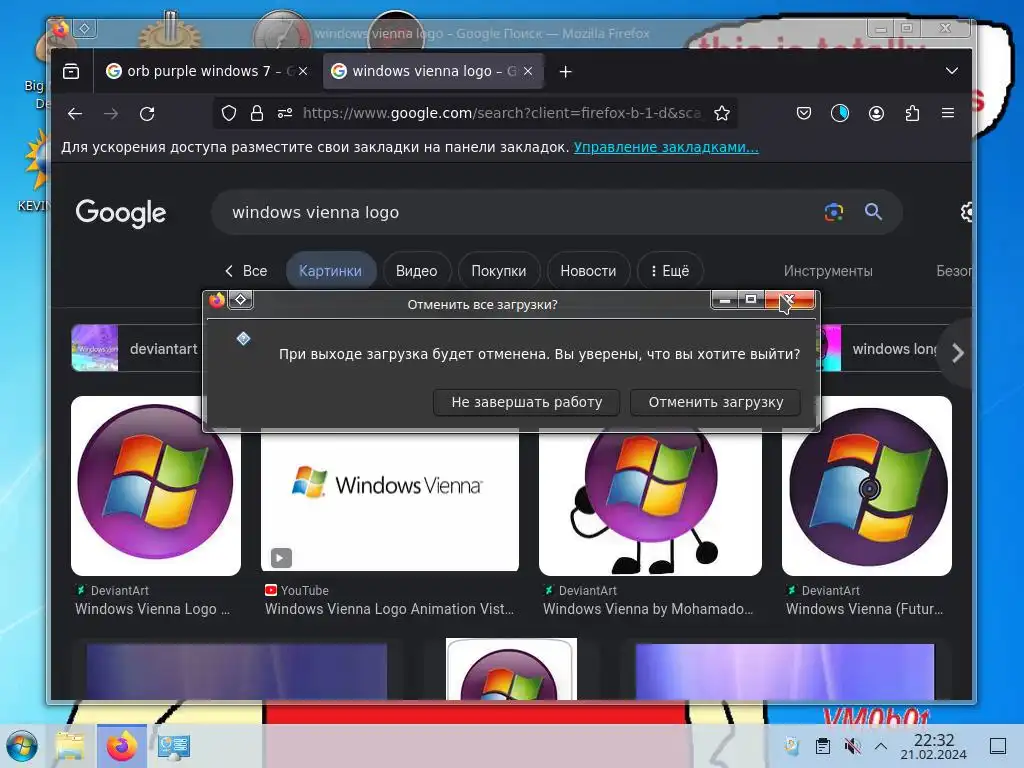Open file explorer from taskbar
1024x768 pixels.
pyautogui.click(x=70, y=746)
